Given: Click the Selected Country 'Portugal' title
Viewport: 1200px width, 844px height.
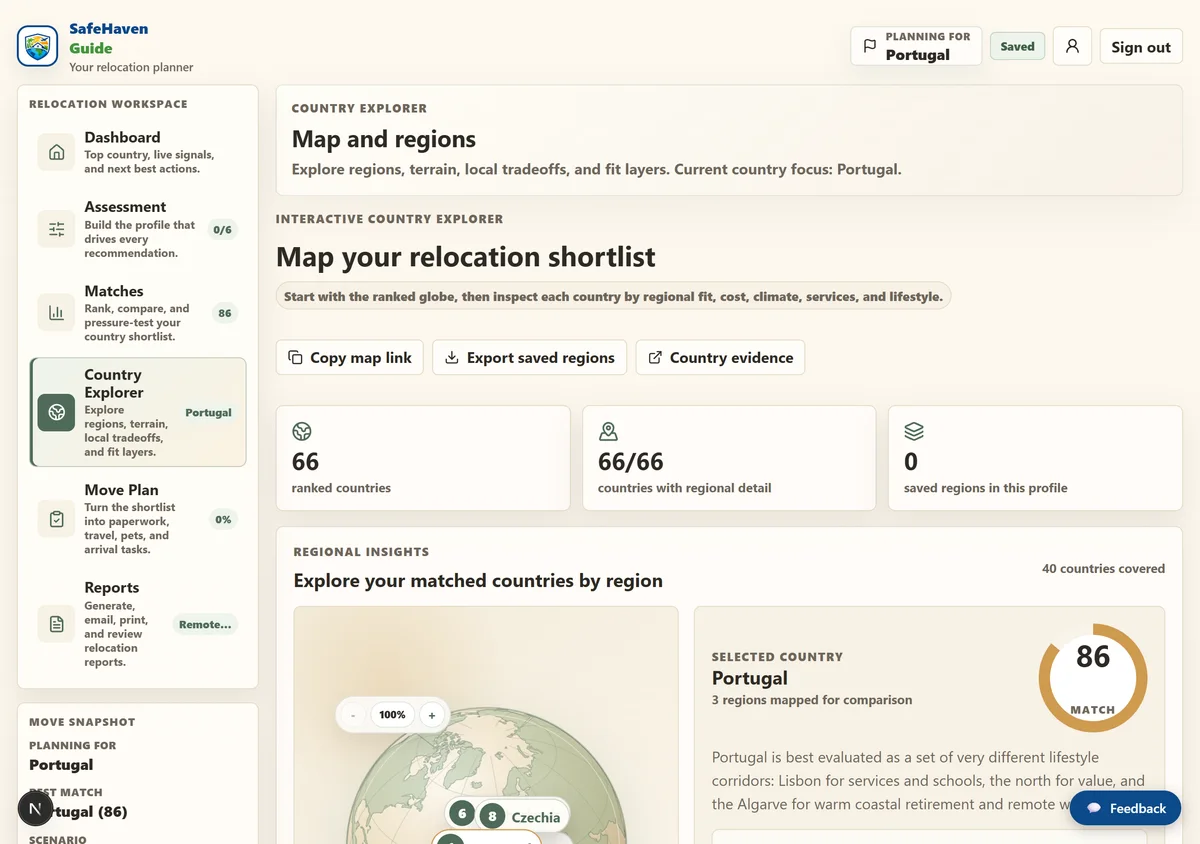Looking at the screenshot, I should click(750, 678).
